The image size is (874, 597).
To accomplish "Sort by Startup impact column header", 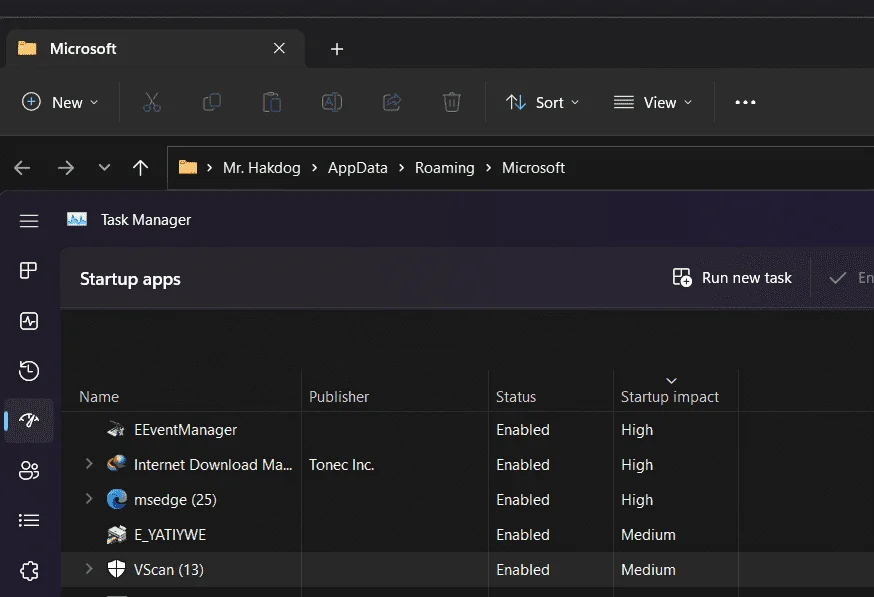I will pyautogui.click(x=669, y=397).
